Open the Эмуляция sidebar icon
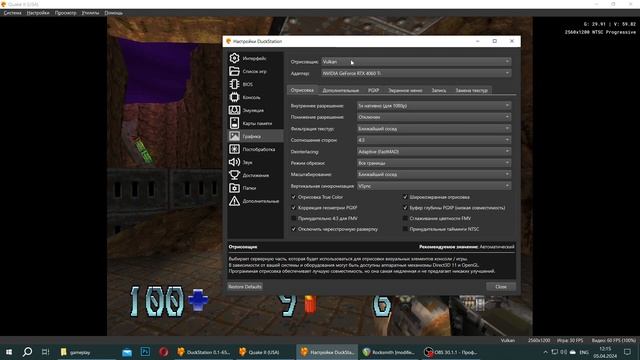Screen dimensions: 640x360 (234, 110)
